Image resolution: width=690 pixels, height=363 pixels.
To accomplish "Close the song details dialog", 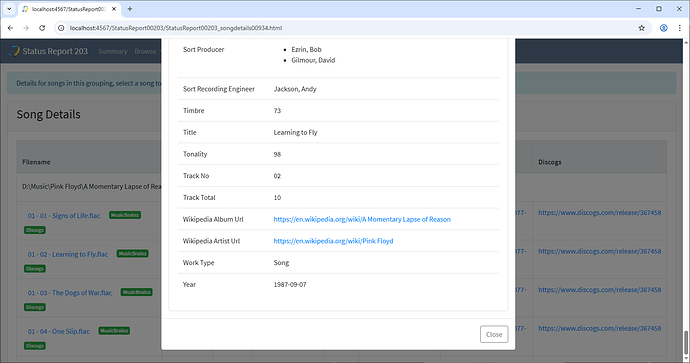I will pos(494,334).
